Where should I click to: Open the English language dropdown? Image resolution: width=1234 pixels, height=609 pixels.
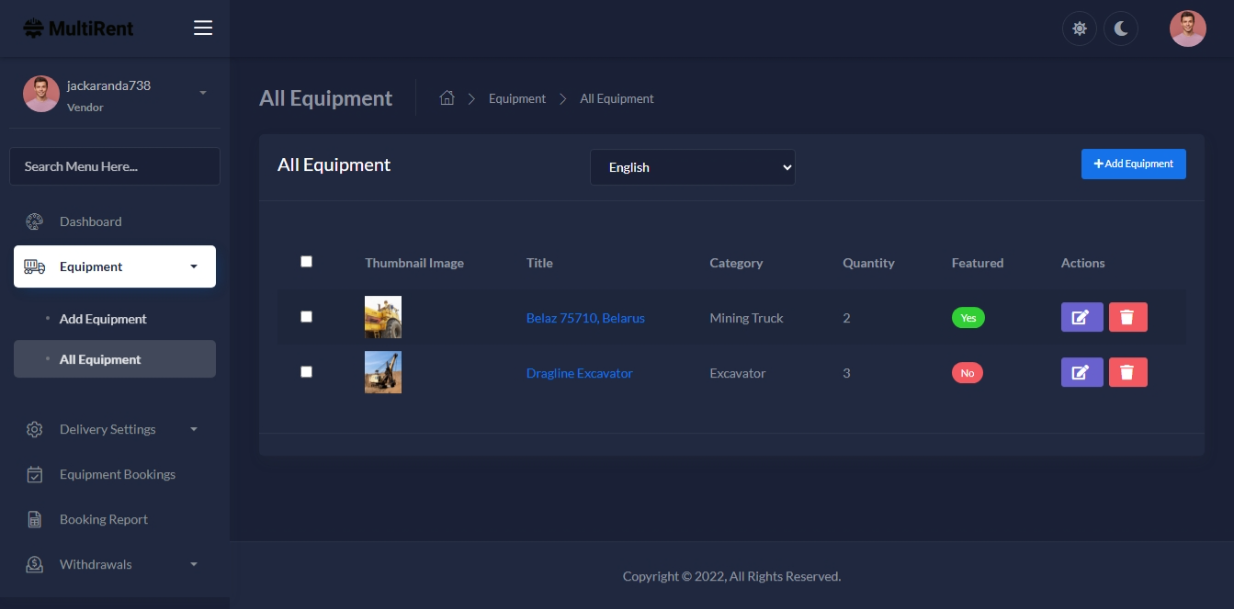[692, 168]
